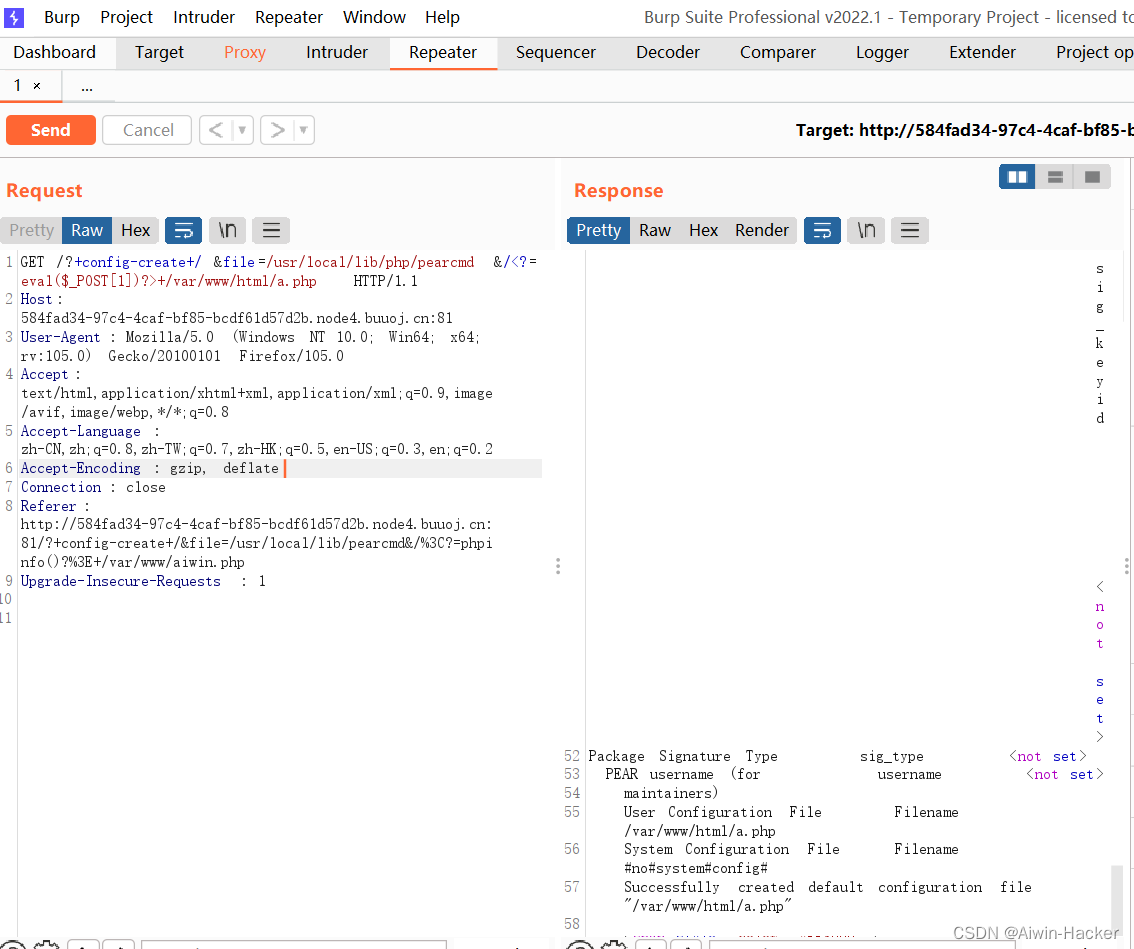The width and height of the screenshot is (1134, 949).
Task: Switch to the Extender tab
Action: (982, 53)
